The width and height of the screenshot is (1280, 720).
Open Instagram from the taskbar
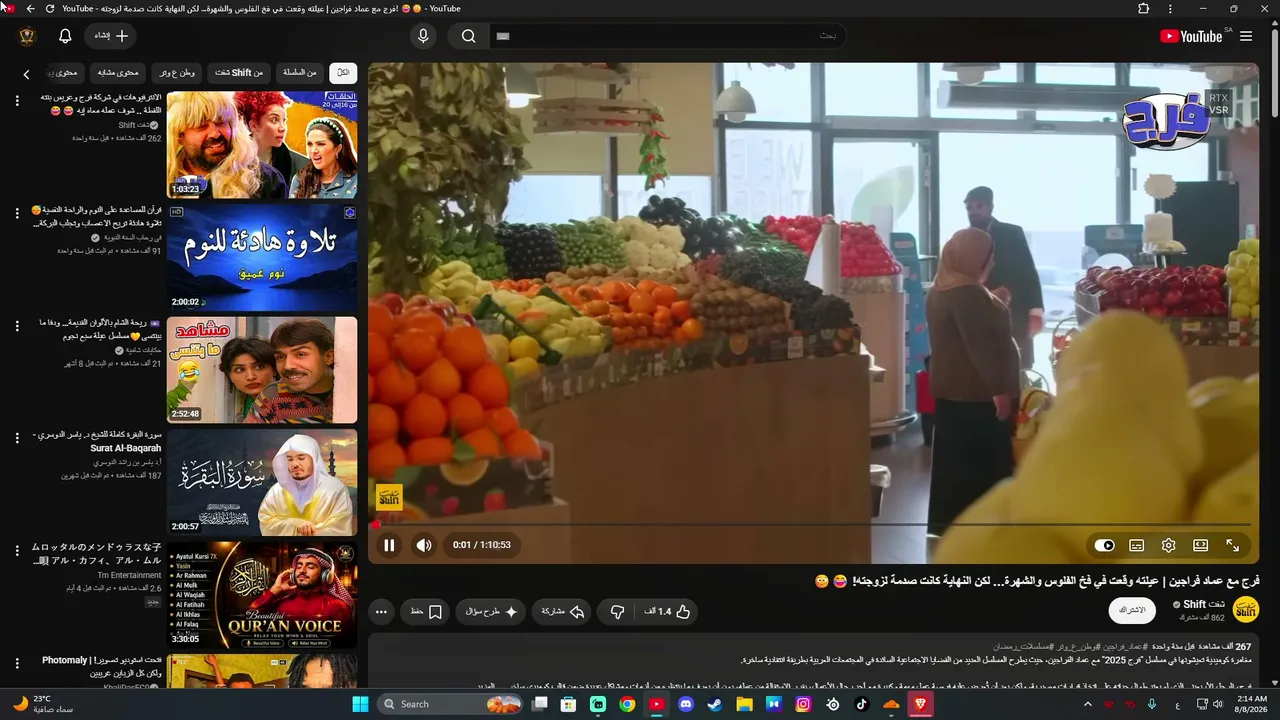[803, 704]
